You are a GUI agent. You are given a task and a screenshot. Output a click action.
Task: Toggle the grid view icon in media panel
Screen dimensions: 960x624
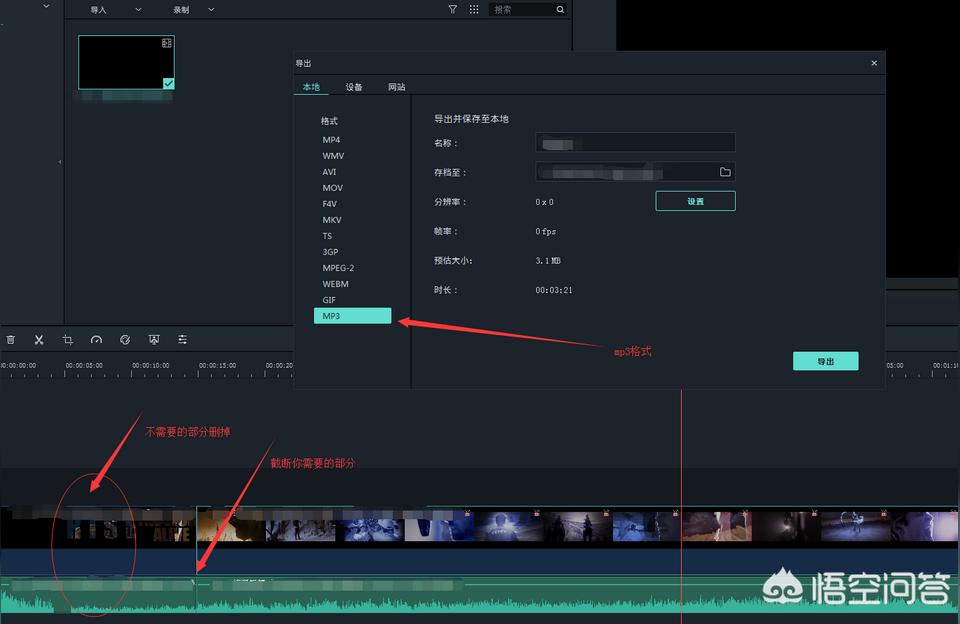[474, 9]
